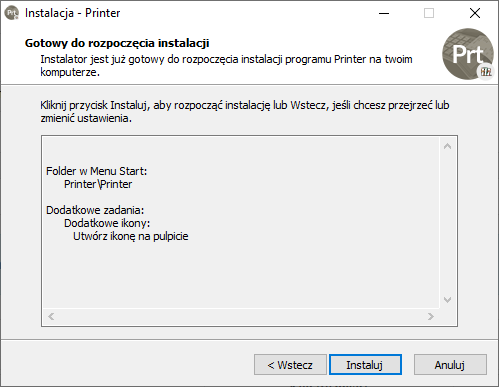The width and height of the screenshot is (499, 387).
Task: Select the 'Folder w Menu Start:' line
Action: tap(96, 171)
